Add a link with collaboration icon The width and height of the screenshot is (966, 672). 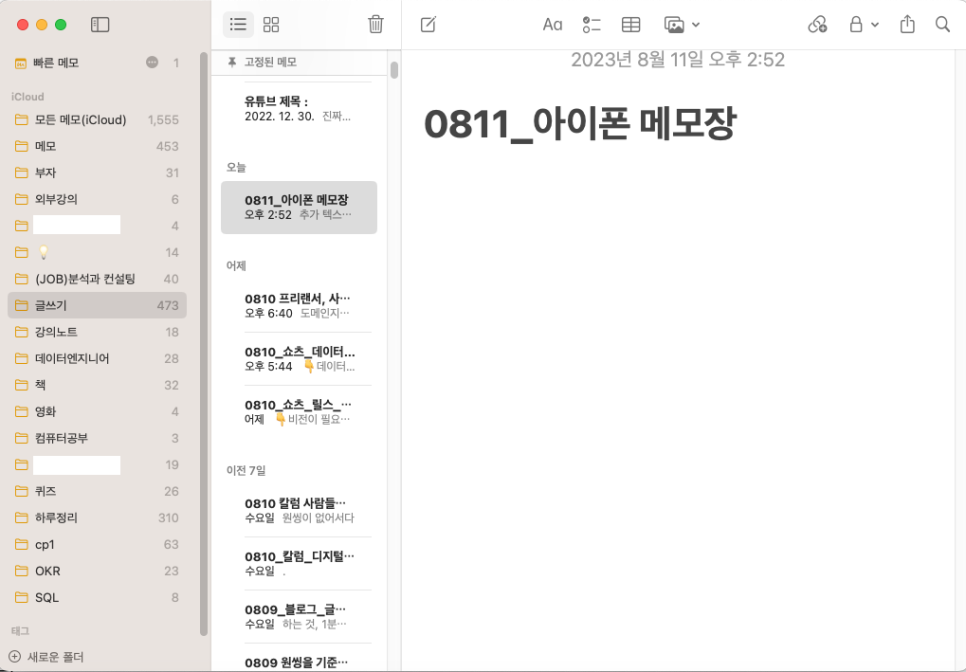817,25
